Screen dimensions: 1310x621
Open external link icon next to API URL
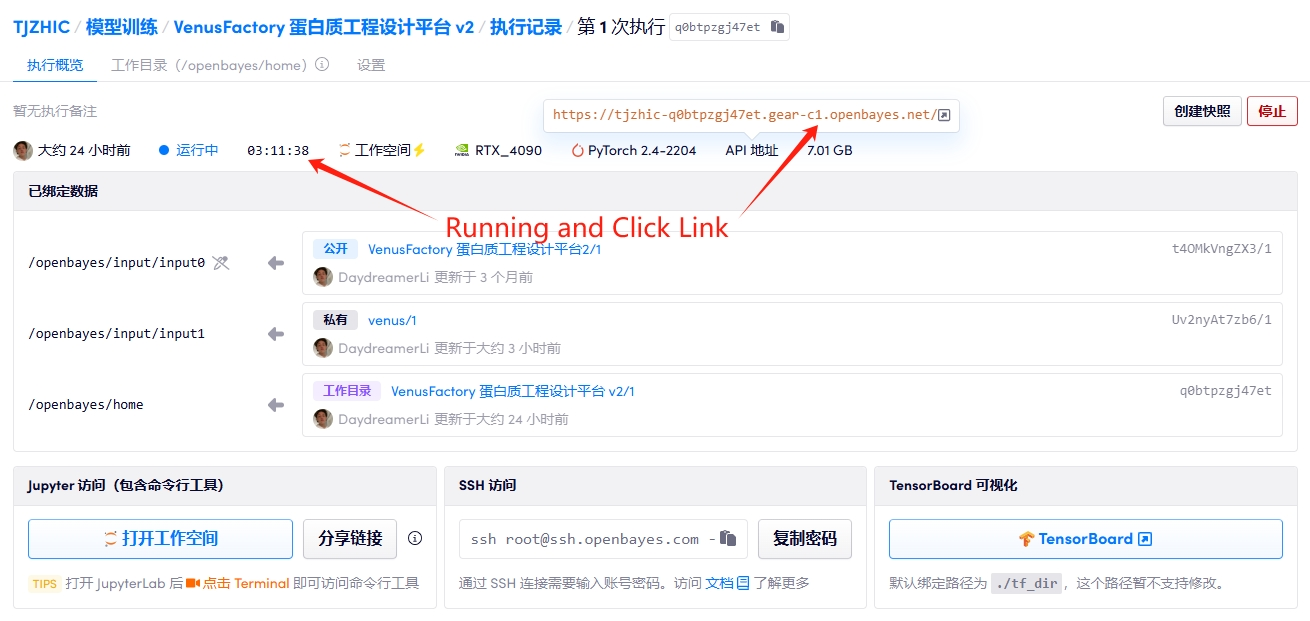(943, 115)
